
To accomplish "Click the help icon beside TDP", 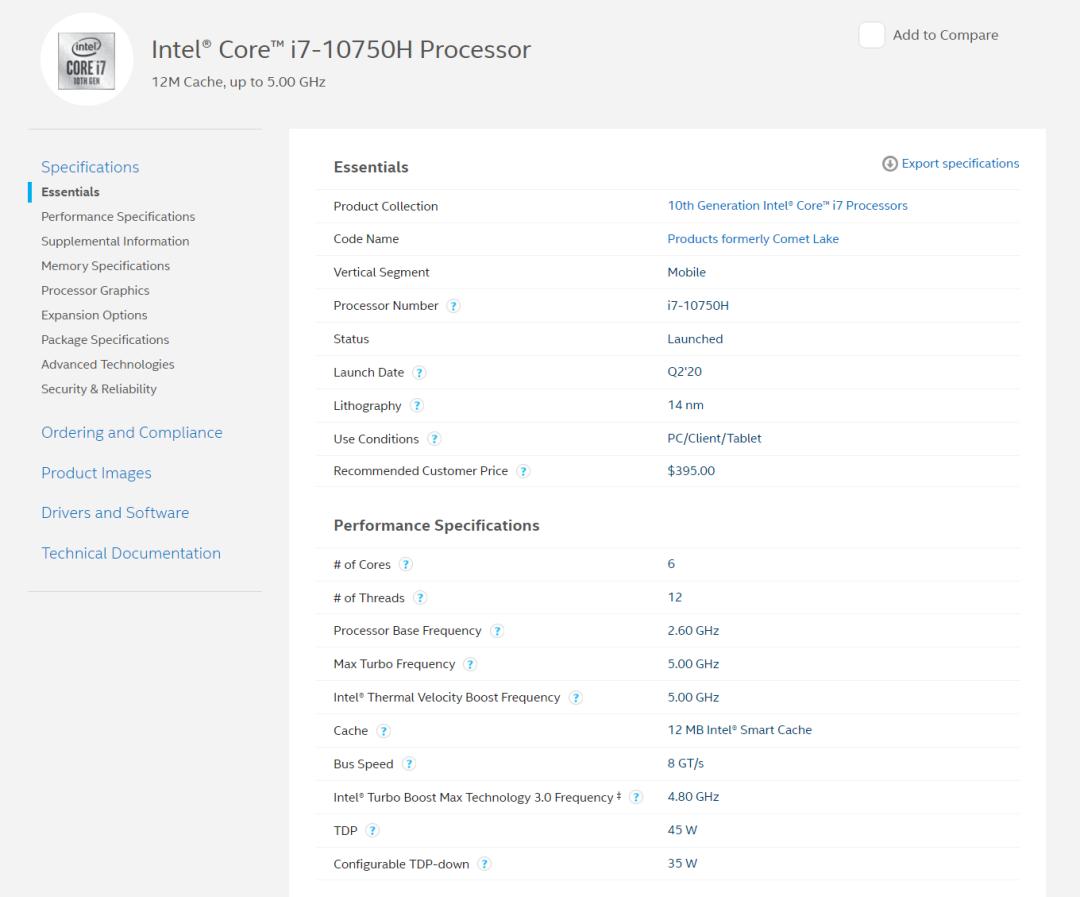I will click(373, 831).
